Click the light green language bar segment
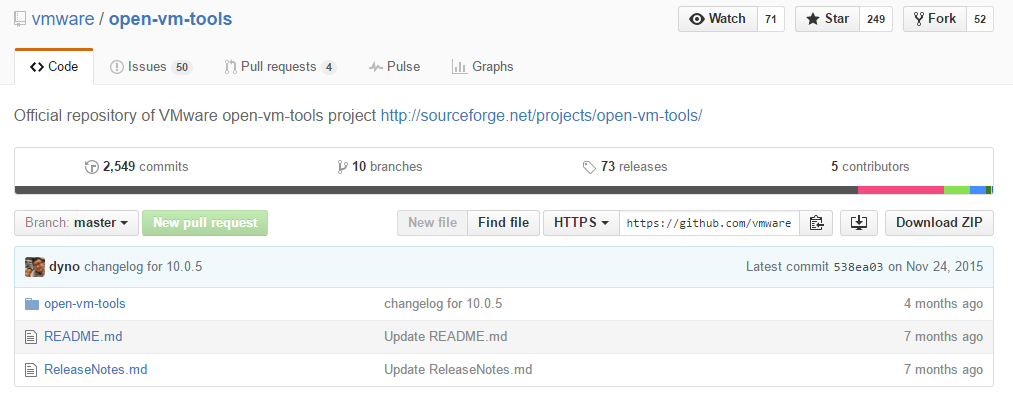Viewport: 1013px width, 396px height. pyautogui.click(x=957, y=190)
